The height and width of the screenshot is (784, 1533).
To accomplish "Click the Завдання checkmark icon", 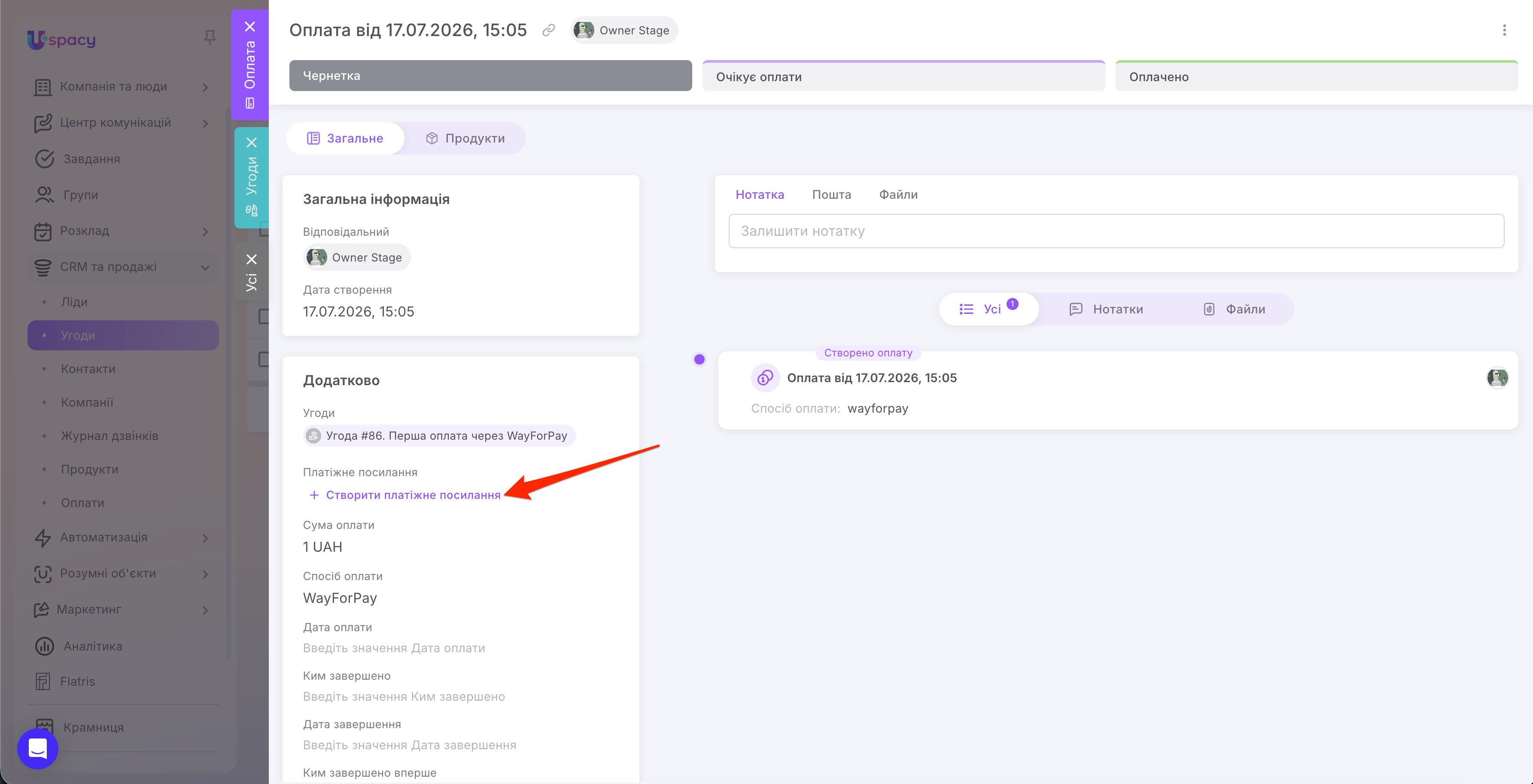I will point(44,159).
